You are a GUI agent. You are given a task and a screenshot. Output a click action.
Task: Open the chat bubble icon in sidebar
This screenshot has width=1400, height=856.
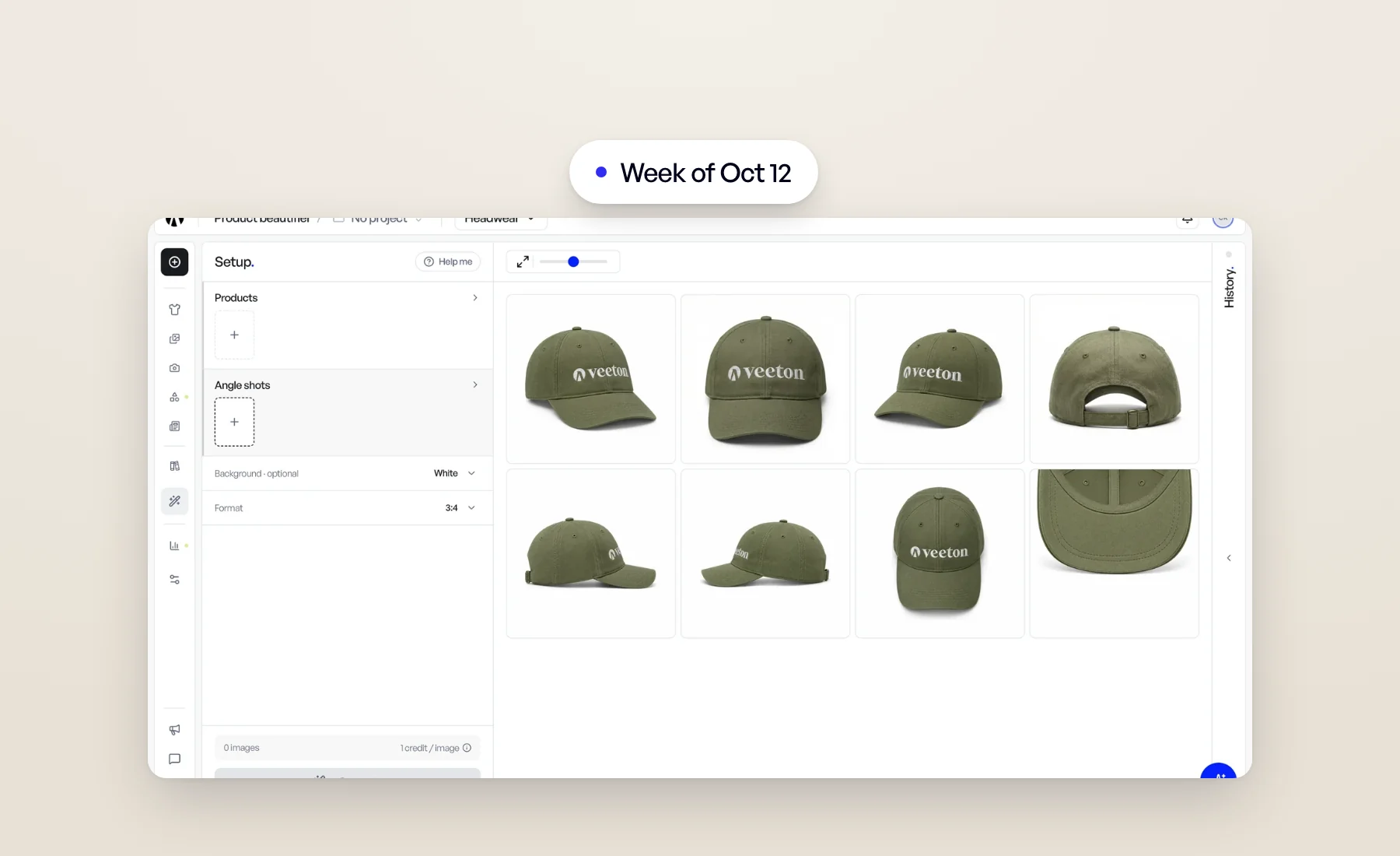click(x=174, y=759)
